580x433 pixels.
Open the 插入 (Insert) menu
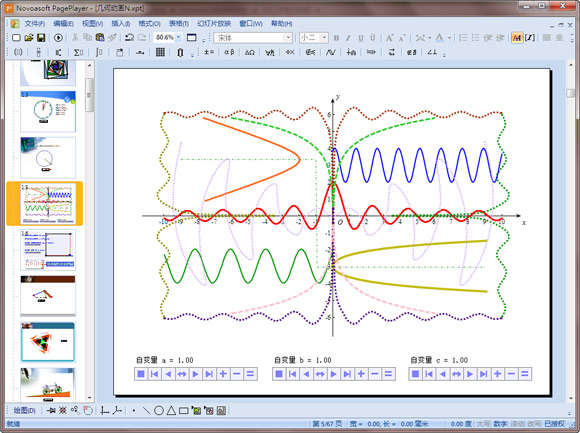pyautogui.click(x=121, y=24)
